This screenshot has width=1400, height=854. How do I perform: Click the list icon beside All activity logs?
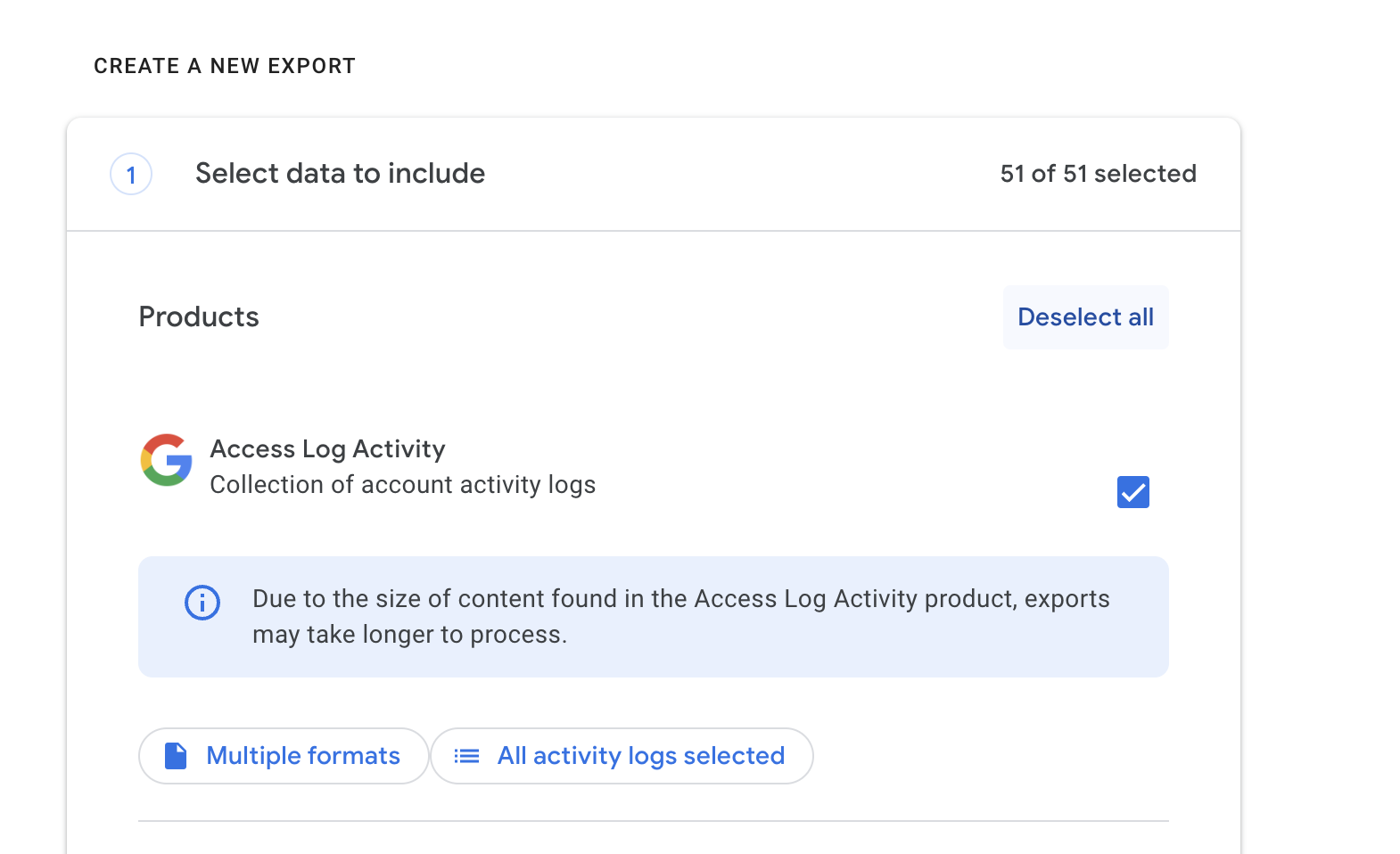click(466, 756)
